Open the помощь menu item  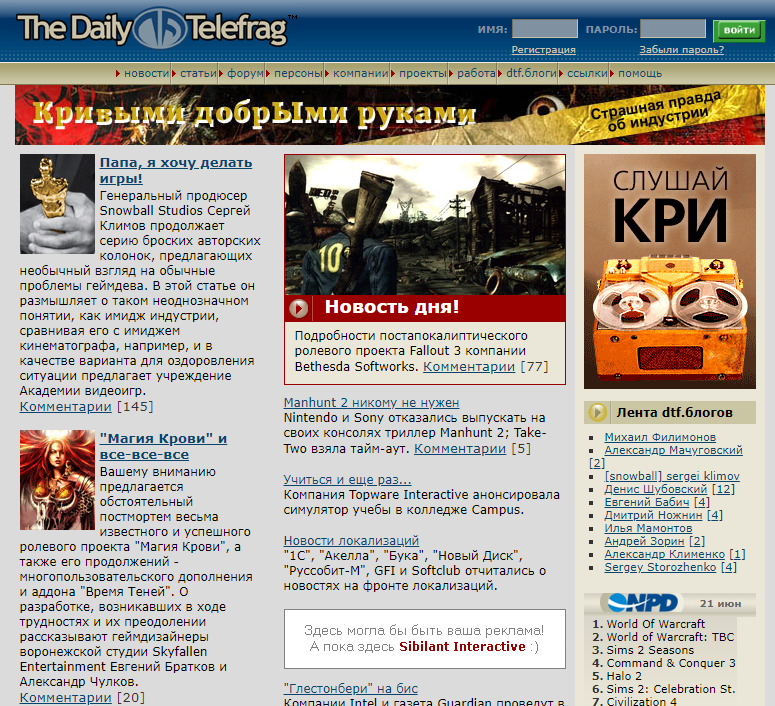[640, 73]
